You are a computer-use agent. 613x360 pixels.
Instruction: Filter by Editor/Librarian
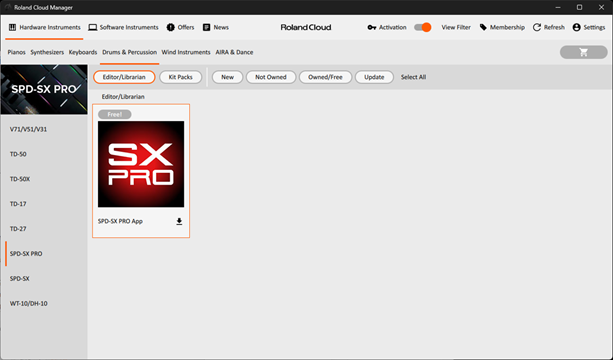pos(124,77)
